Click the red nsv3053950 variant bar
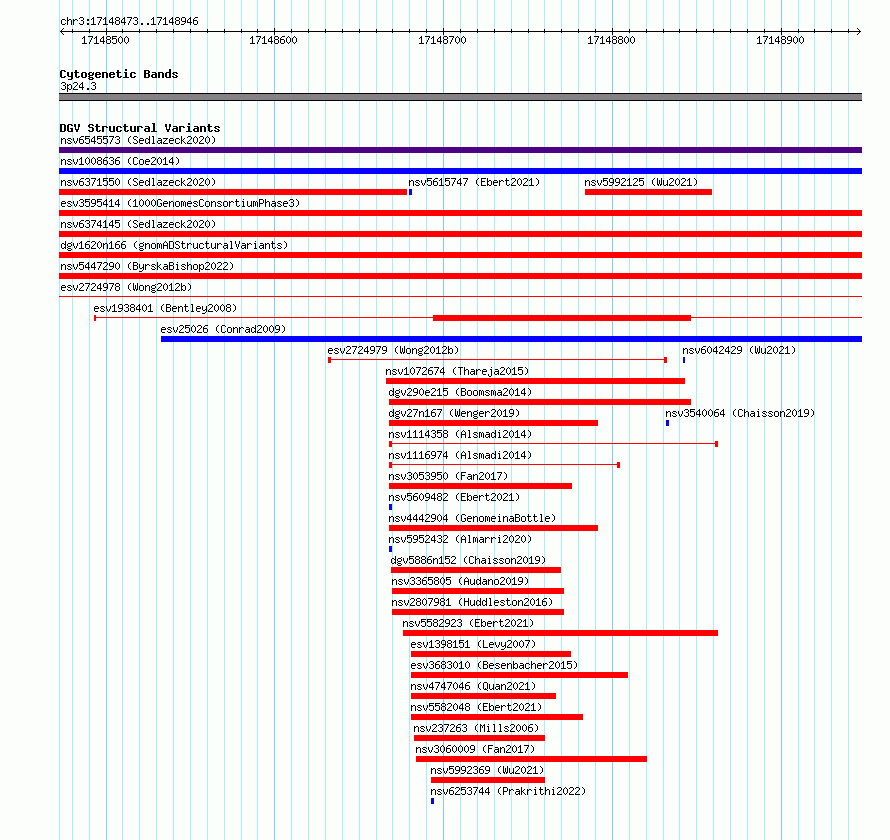Viewport: 890px width, 840px height. pyautogui.click(x=480, y=486)
